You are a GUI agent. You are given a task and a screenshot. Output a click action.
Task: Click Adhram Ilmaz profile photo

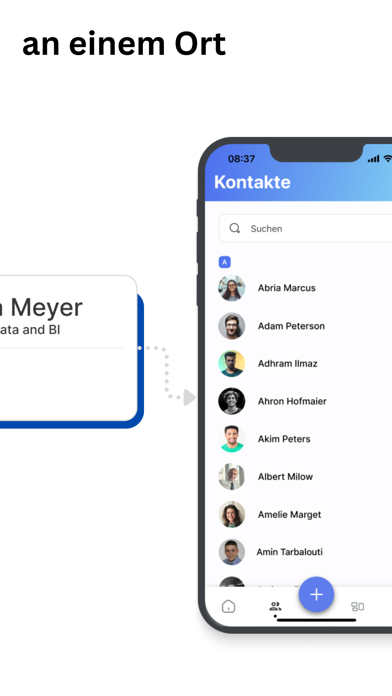coord(232,364)
